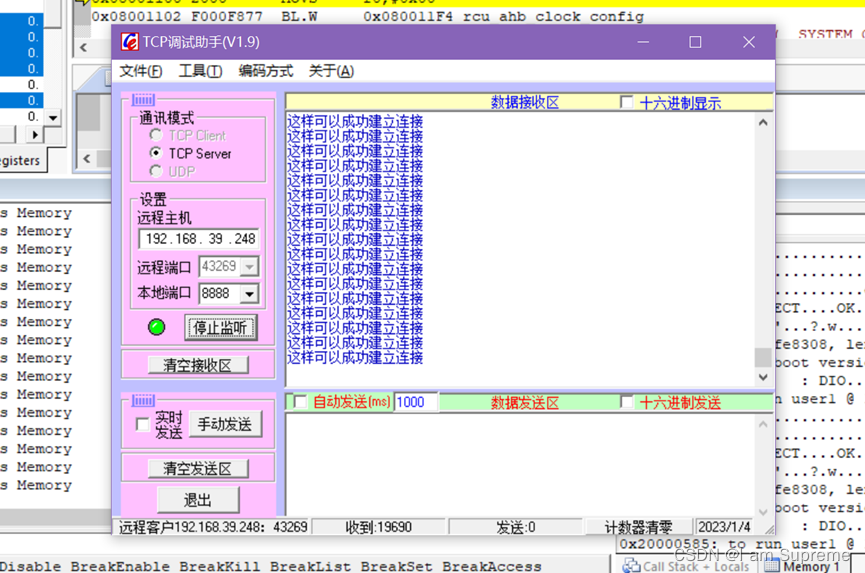Enable 十六进制显示 checkbox in receive area
The image size is (865, 573).
coord(627,102)
